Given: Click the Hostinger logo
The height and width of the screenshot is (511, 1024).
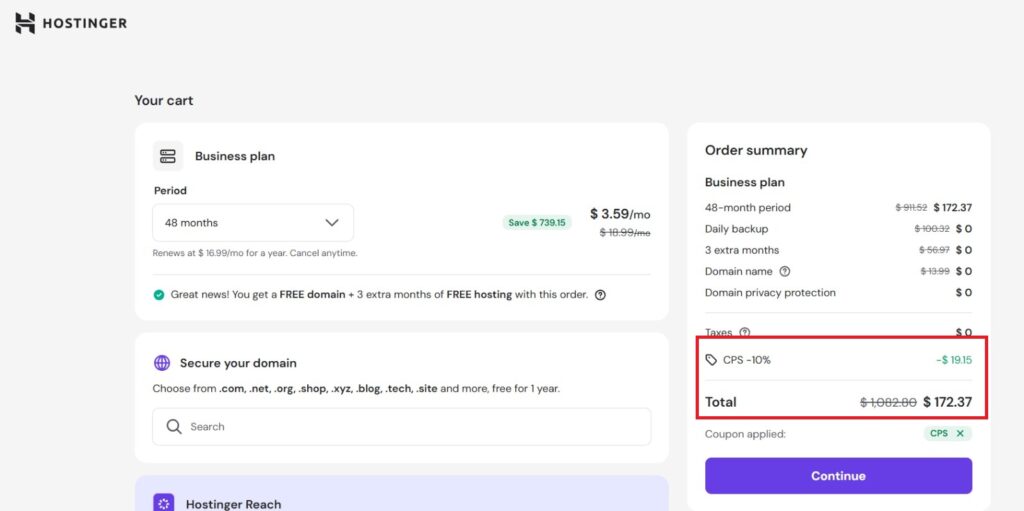Looking at the screenshot, I should [71, 24].
